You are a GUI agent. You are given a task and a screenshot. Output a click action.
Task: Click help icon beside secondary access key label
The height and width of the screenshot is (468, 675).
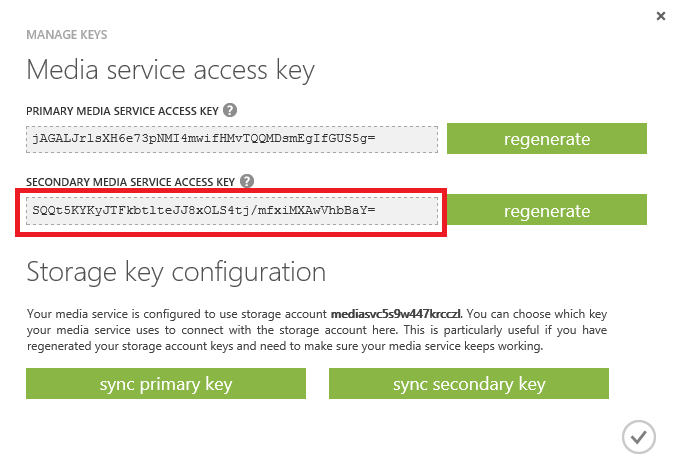pyautogui.click(x=247, y=181)
